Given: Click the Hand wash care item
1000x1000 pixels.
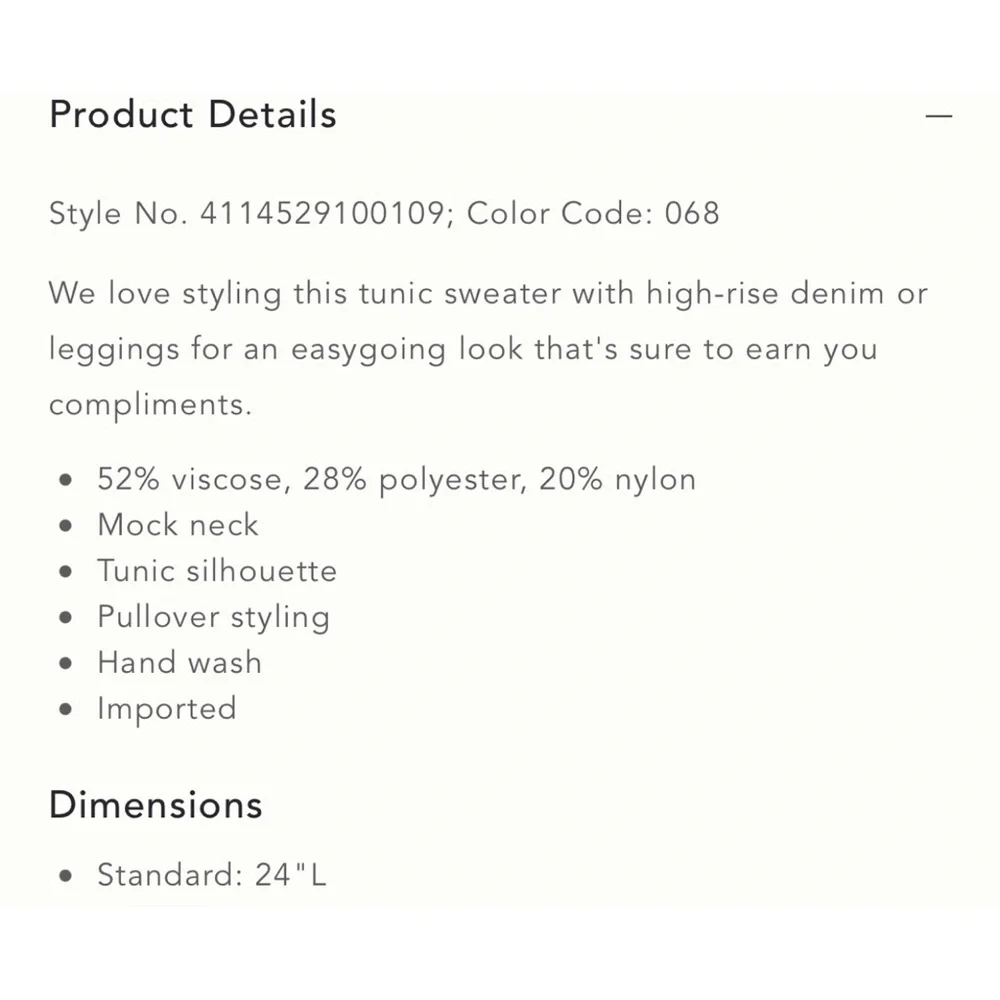Looking at the screenshot, I should [x=179, y=662].
